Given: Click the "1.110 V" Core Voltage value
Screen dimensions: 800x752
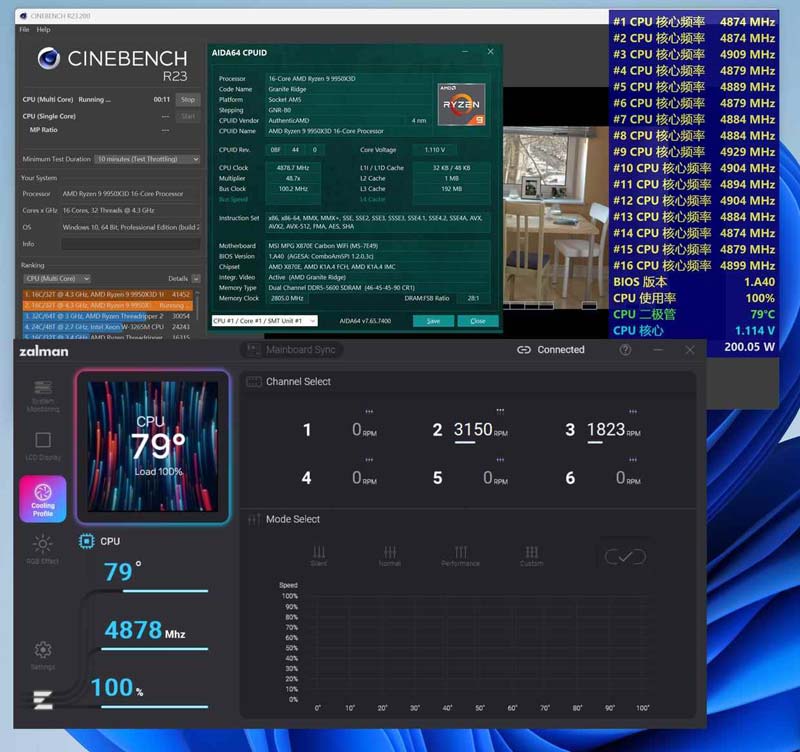Looking at the screenshot, I should coord(435,150).
